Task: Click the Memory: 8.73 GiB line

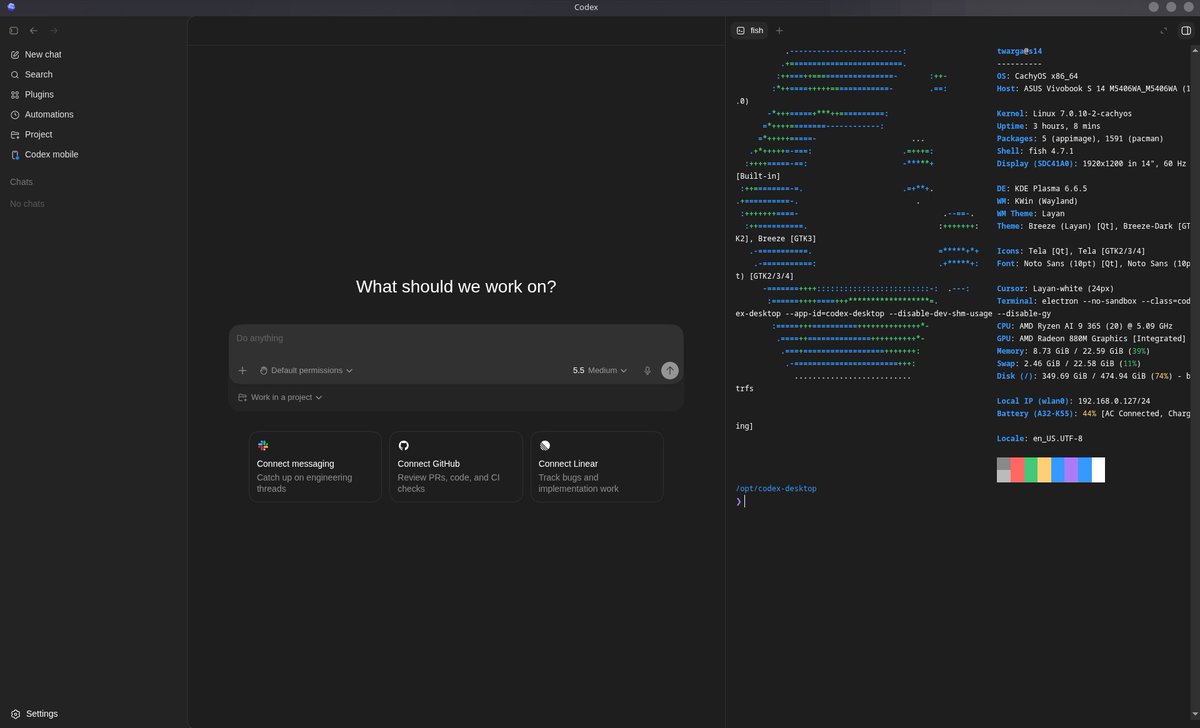Action: pos(1073,352)
